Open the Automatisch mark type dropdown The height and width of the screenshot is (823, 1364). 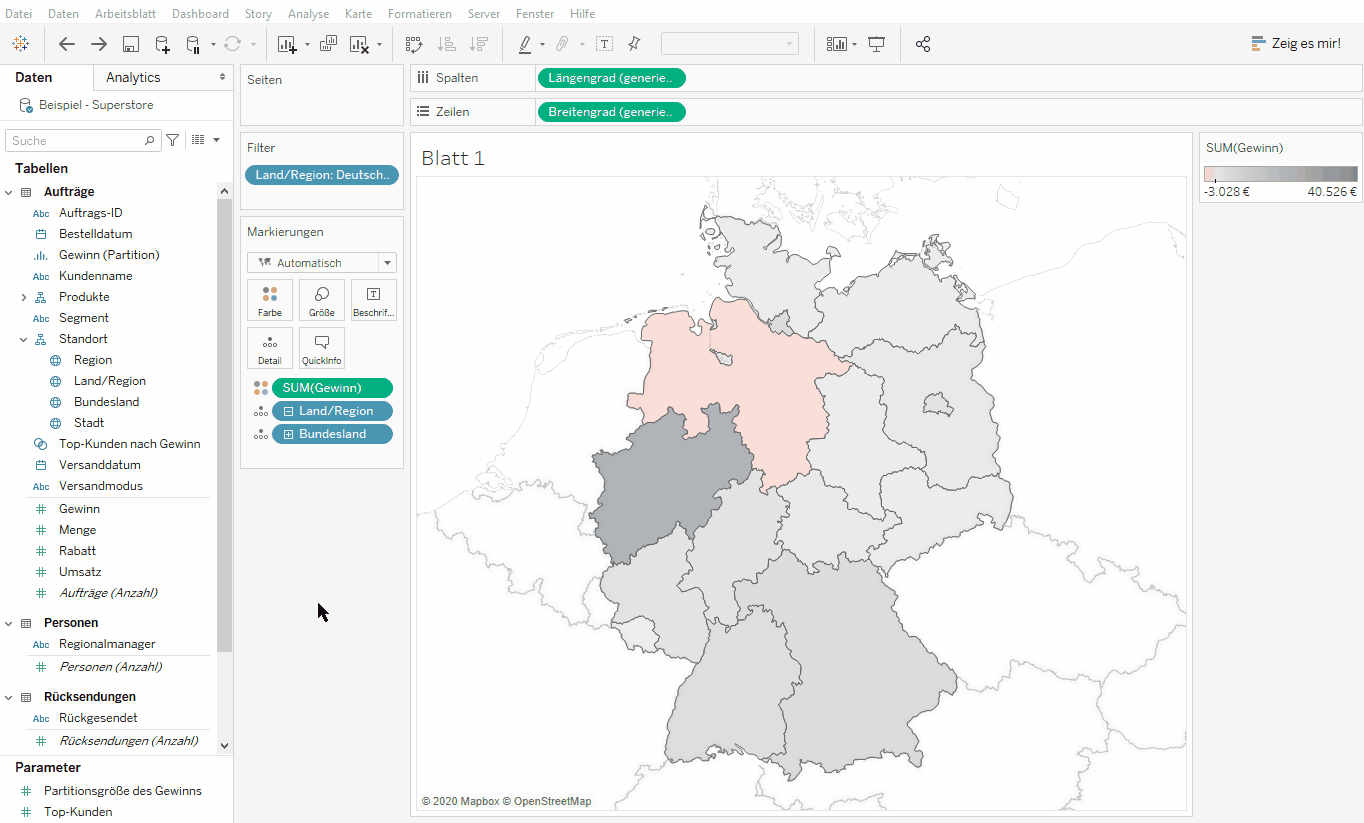pos(386,262)
